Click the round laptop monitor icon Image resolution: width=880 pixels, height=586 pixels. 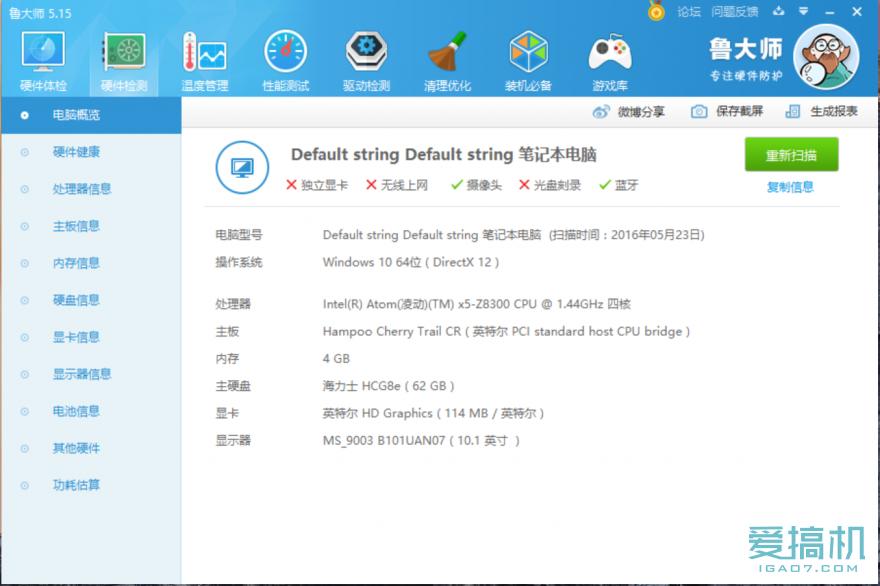(x=242, y=167)
